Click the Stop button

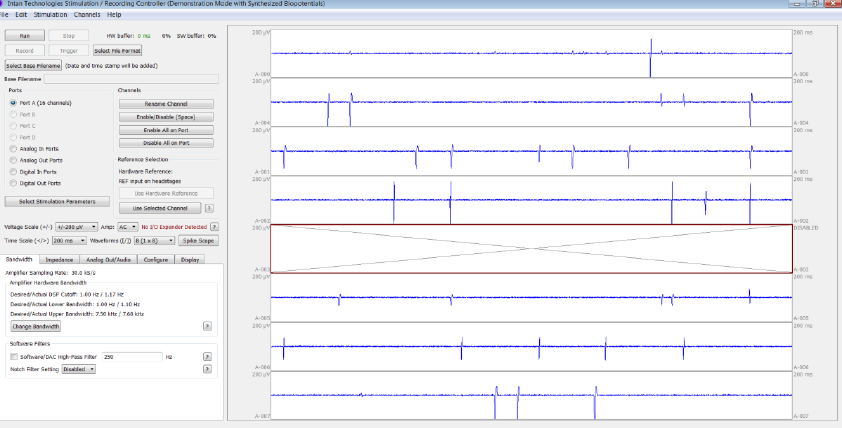(x=69, y=36)
